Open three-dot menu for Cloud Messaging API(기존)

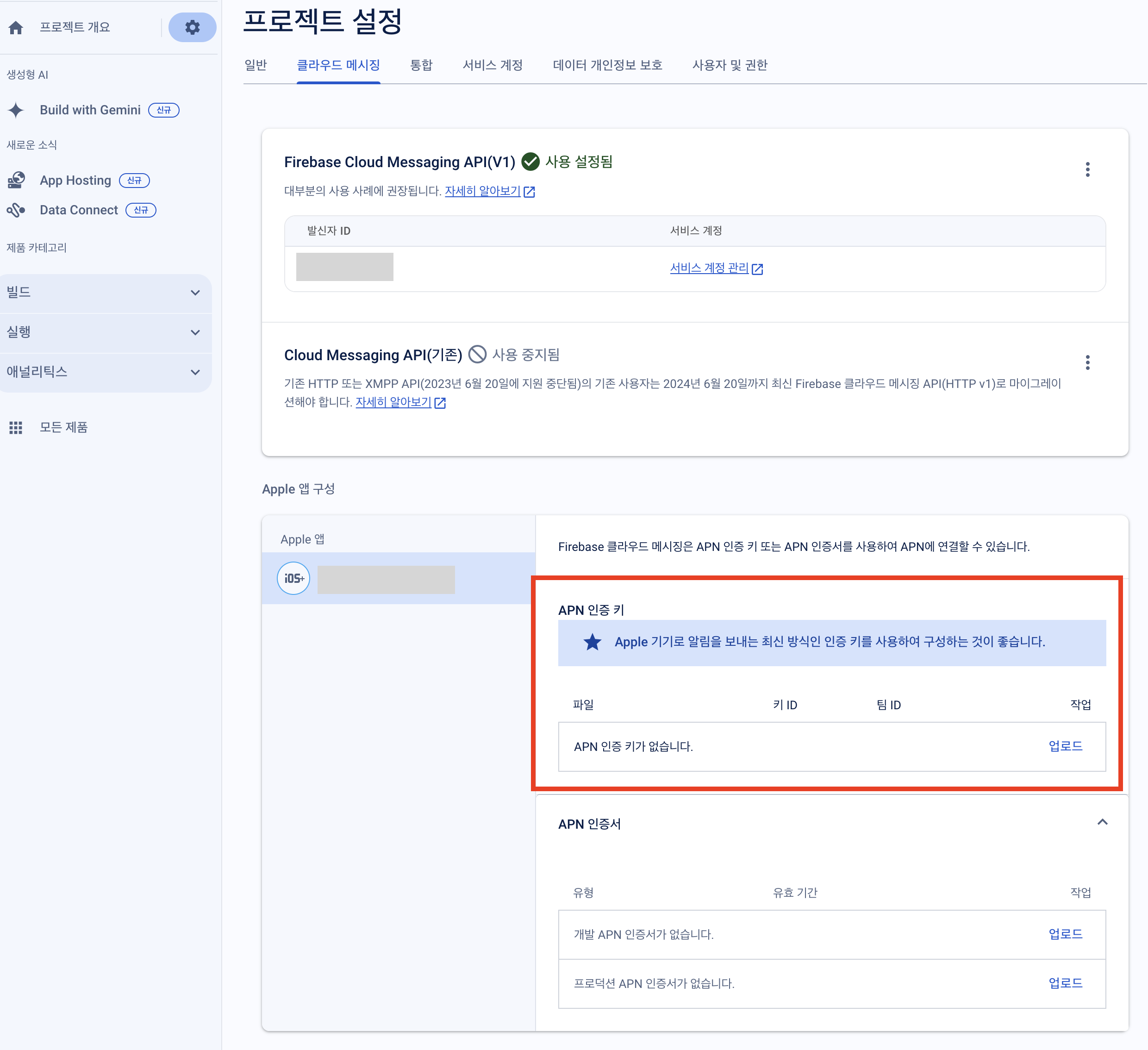coord(1087,362)
